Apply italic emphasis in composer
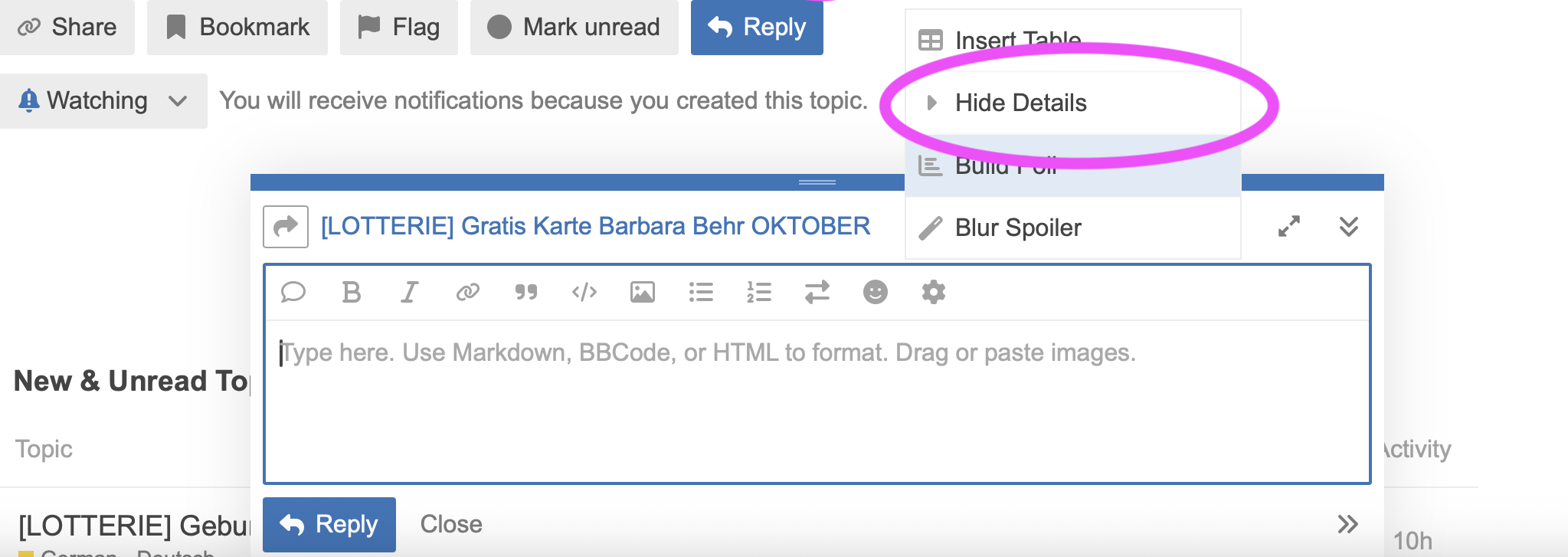This screenshot has width=1568, height=557. pos(410,292)
